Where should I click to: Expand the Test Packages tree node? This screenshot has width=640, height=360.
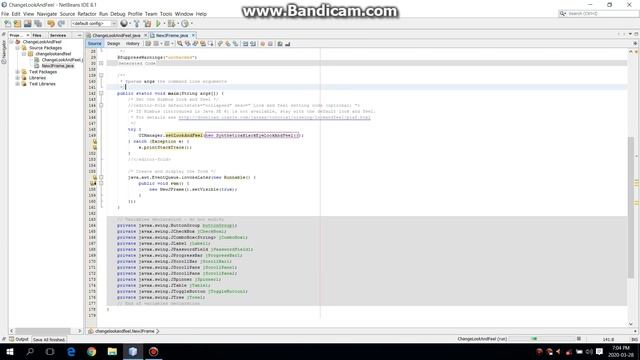point(18,72)
